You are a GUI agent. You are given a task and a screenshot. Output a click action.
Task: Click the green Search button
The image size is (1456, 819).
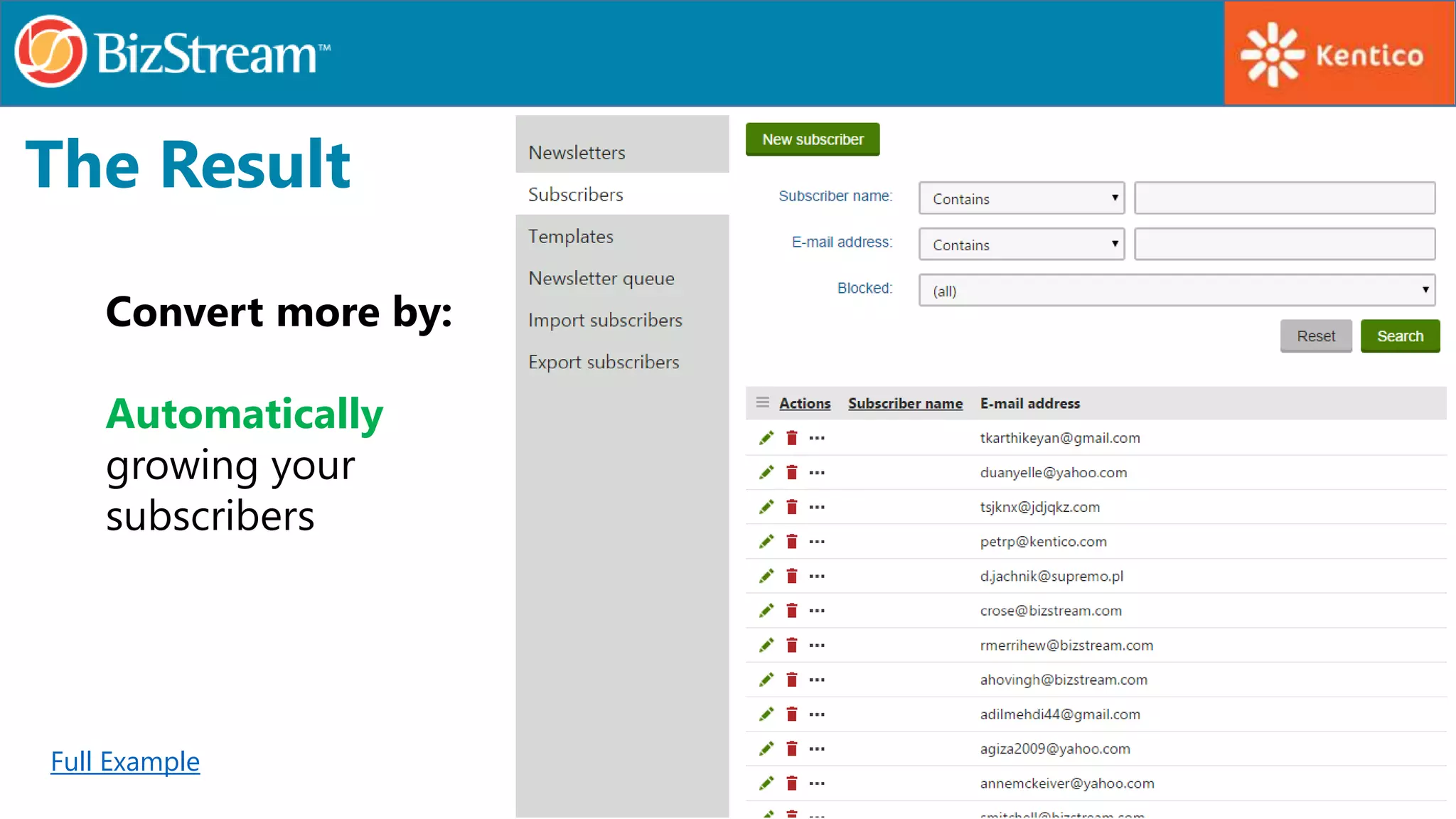click(1400, 336)
